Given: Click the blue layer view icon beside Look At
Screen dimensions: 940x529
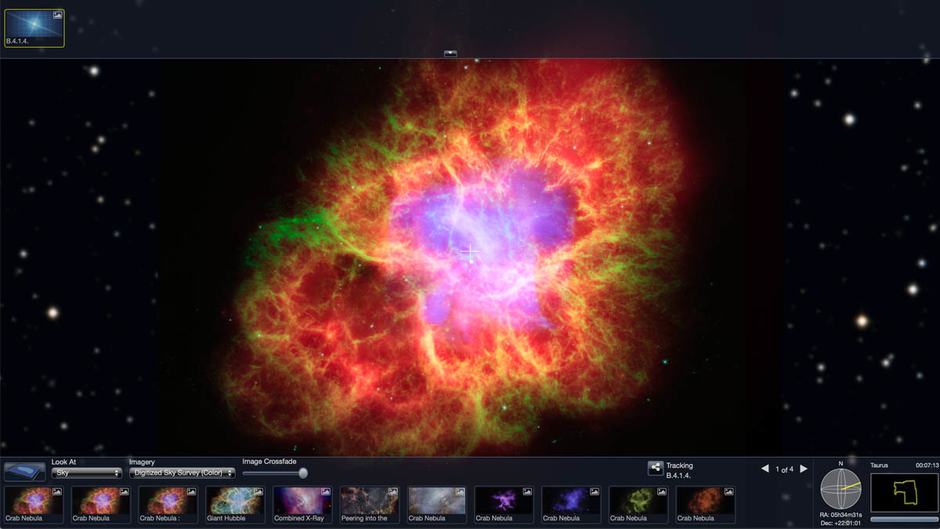Looking at the screenshot, I should (x=25, y=471).
